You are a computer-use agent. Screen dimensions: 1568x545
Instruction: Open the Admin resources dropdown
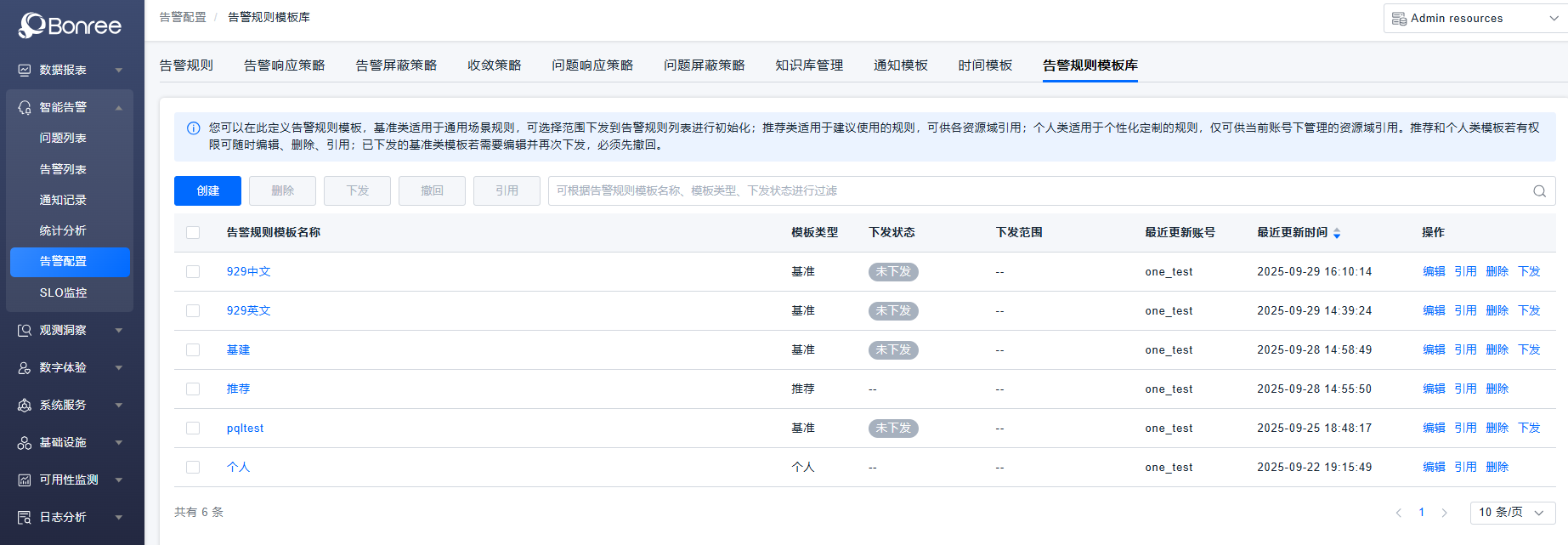[x=1475, y=19]
